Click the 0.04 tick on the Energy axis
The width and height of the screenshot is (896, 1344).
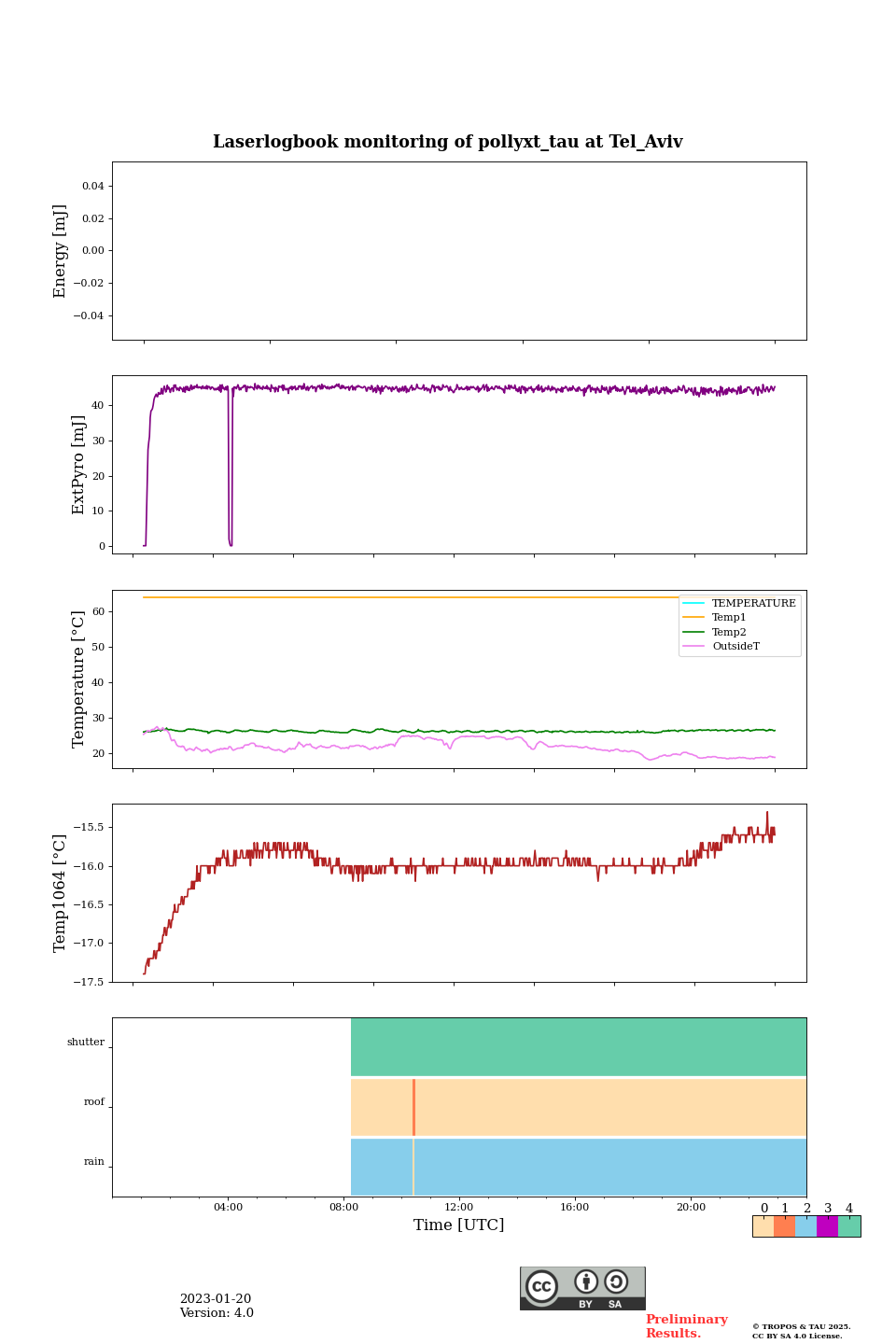pyautogui.click(x=92, y=186)
